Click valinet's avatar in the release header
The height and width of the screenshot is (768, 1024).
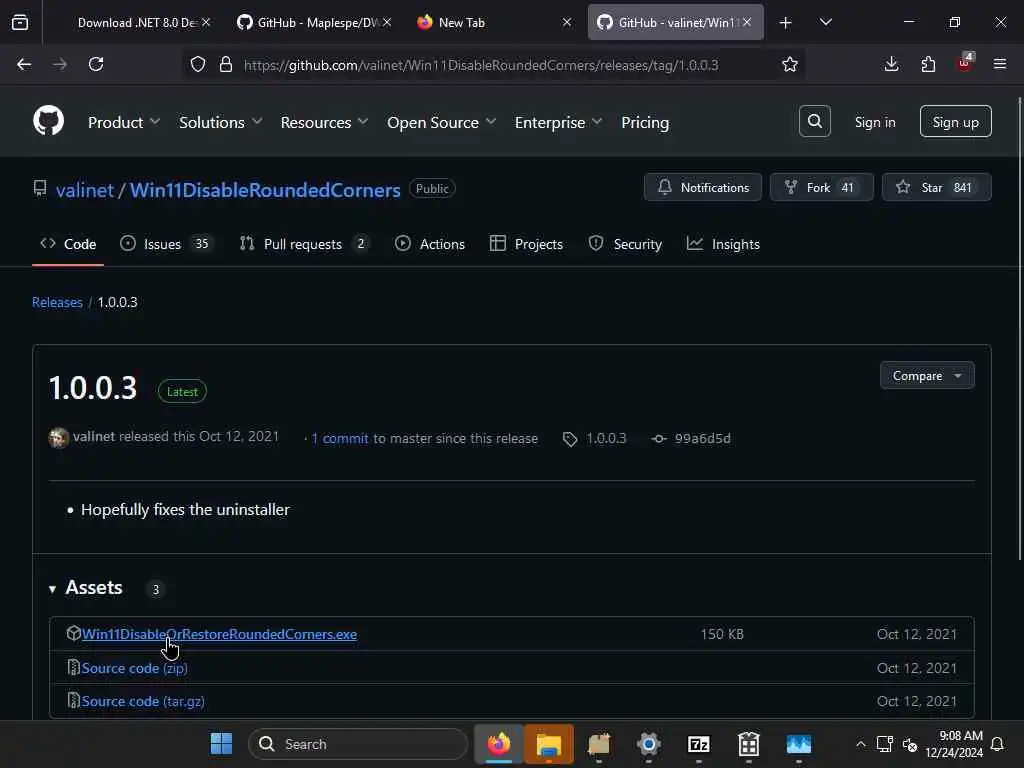59,438
